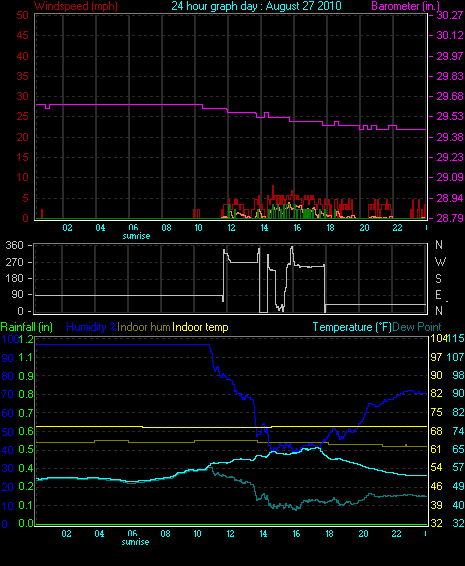Click wind direction axis value 360
The height and width of the screenshot is (566, 465).
point(14,245)
